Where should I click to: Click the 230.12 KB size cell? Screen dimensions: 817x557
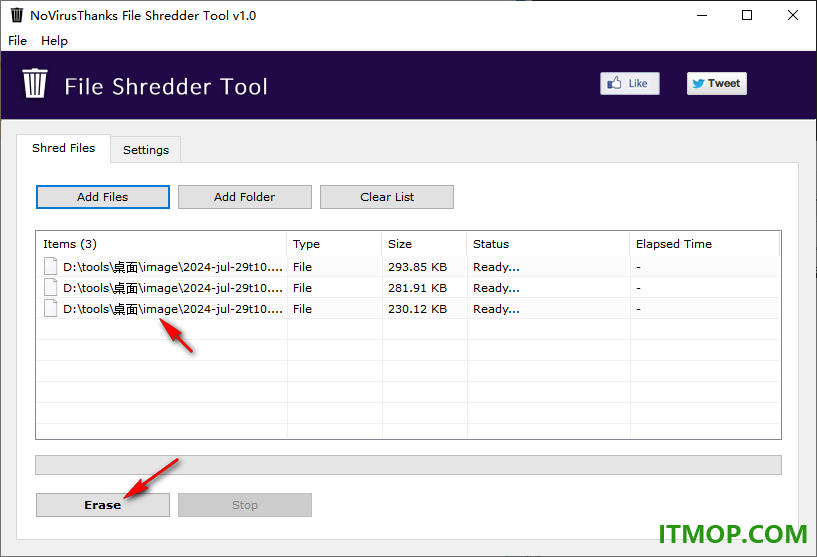coord(417,309)
